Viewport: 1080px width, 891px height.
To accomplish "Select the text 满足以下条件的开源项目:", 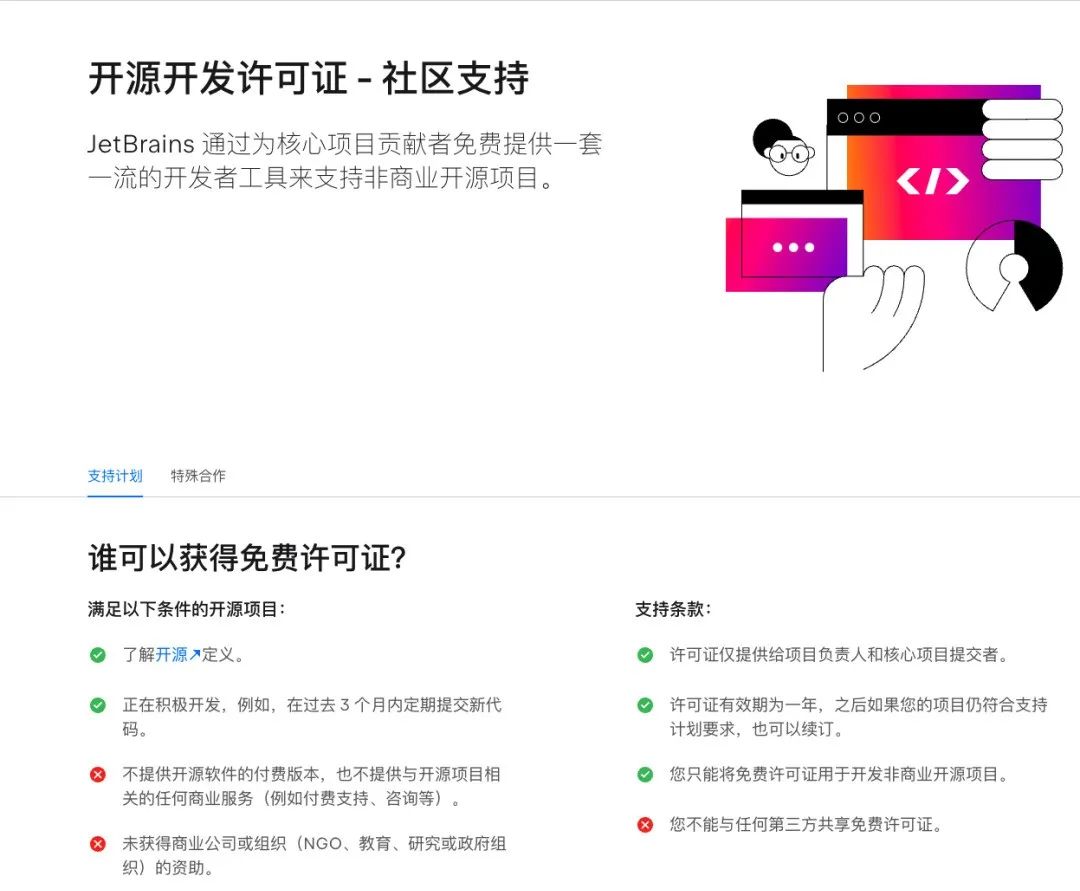I will coord(186,609).
